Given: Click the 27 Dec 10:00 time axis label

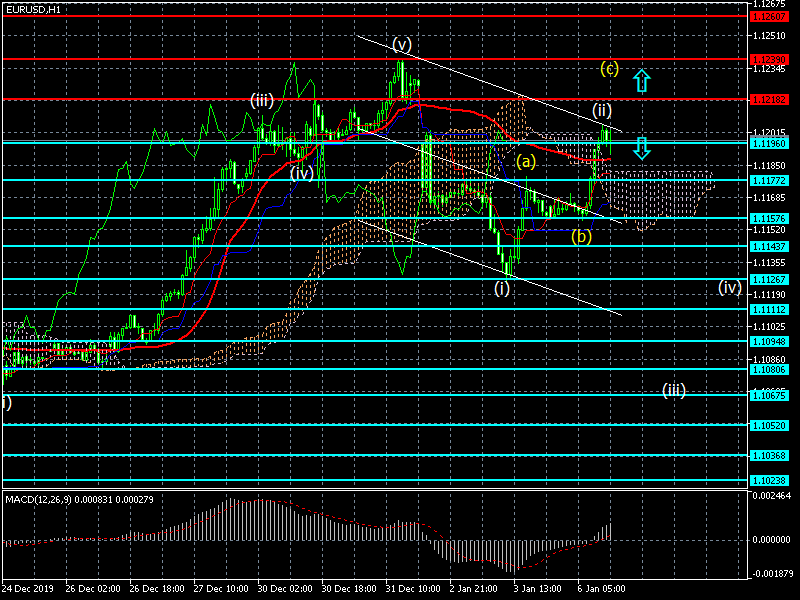Looking at the screenshot, I should click(221, 588).
